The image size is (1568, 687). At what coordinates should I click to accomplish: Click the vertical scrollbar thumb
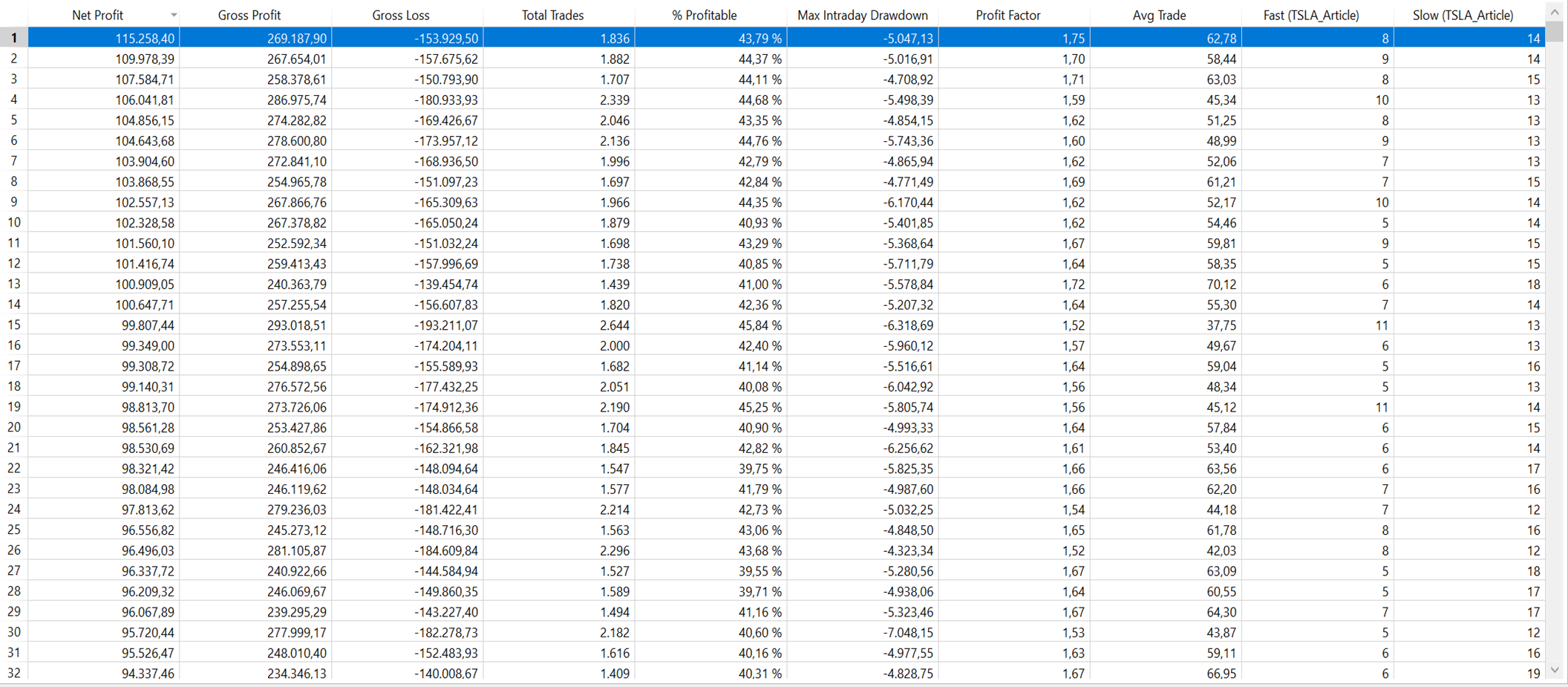[x=1555, y=31]
